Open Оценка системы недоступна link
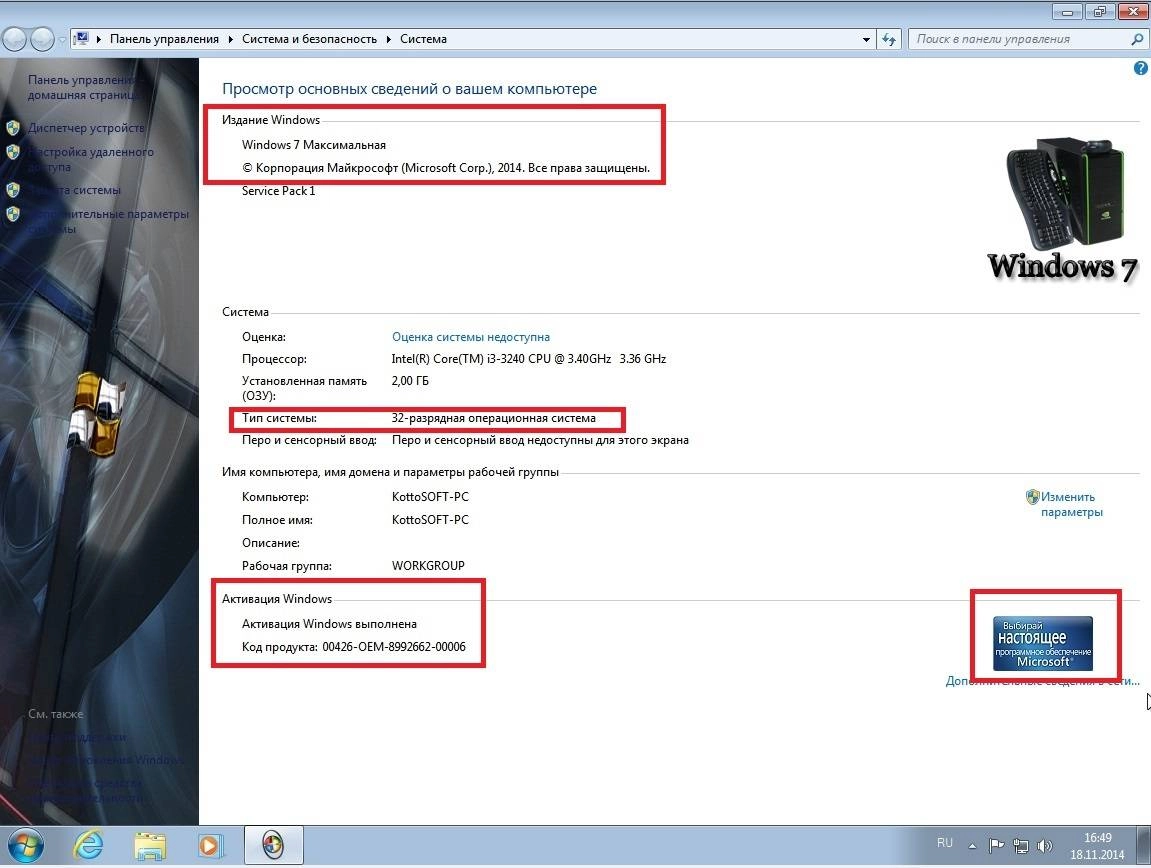The width and height of the screenshot is (1151, 868). (471, 337)
